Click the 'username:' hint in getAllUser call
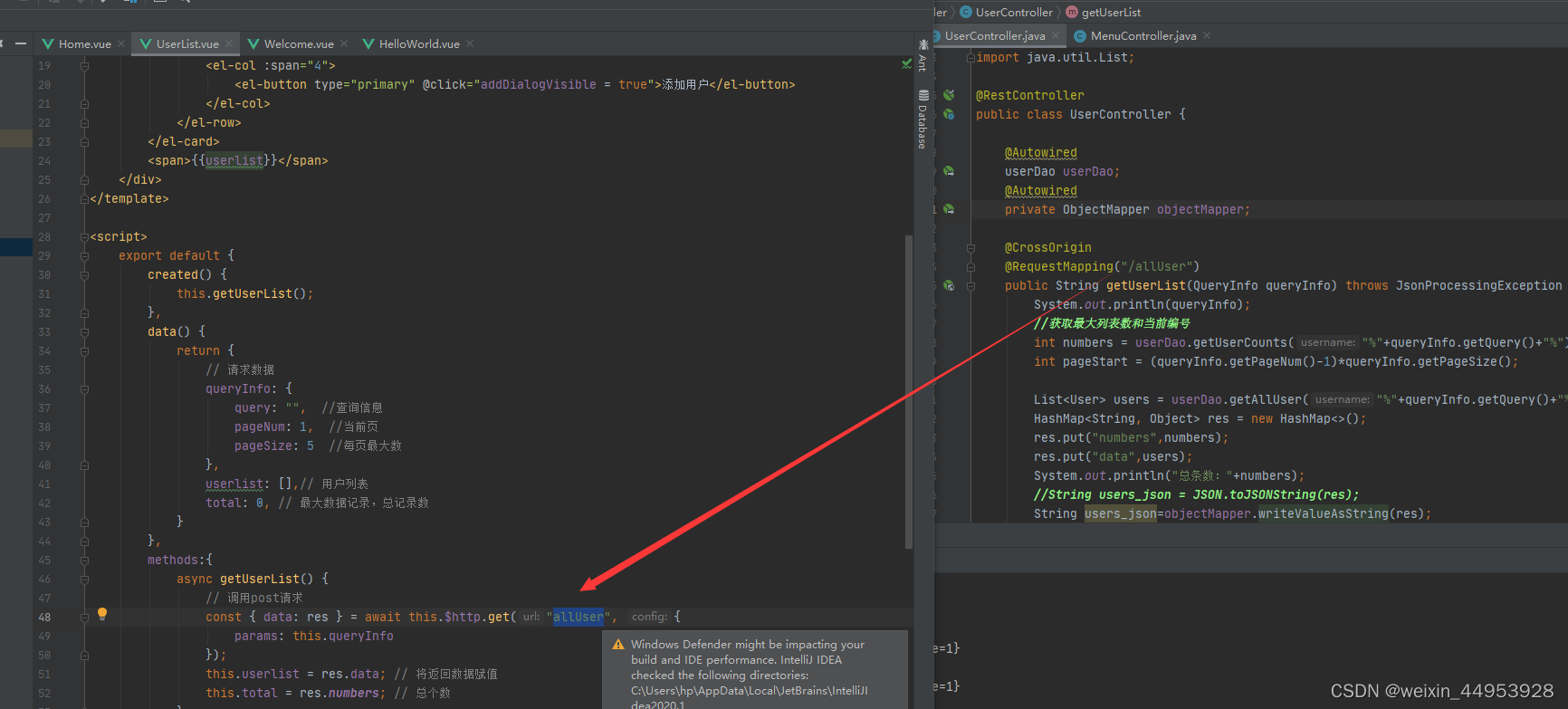Image resolution: width=1568 pixels, height=709 pixels. point(1342,399)
